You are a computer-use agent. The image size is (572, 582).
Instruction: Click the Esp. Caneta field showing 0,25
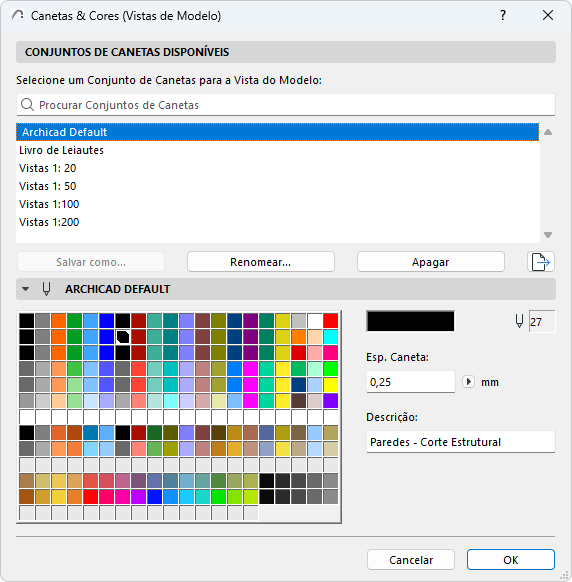pos(411,382)
